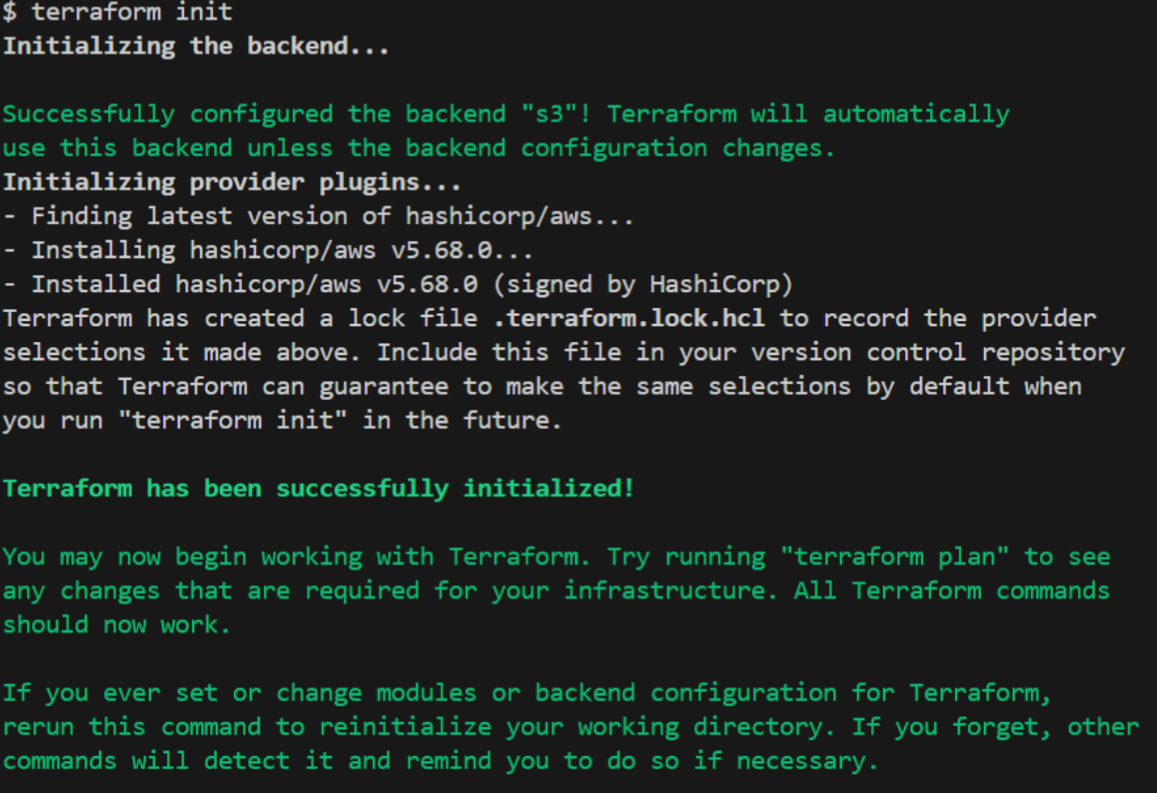Select "Terraform has been successfully initialized!" message
1157x793 pixels.
[318, 488]
